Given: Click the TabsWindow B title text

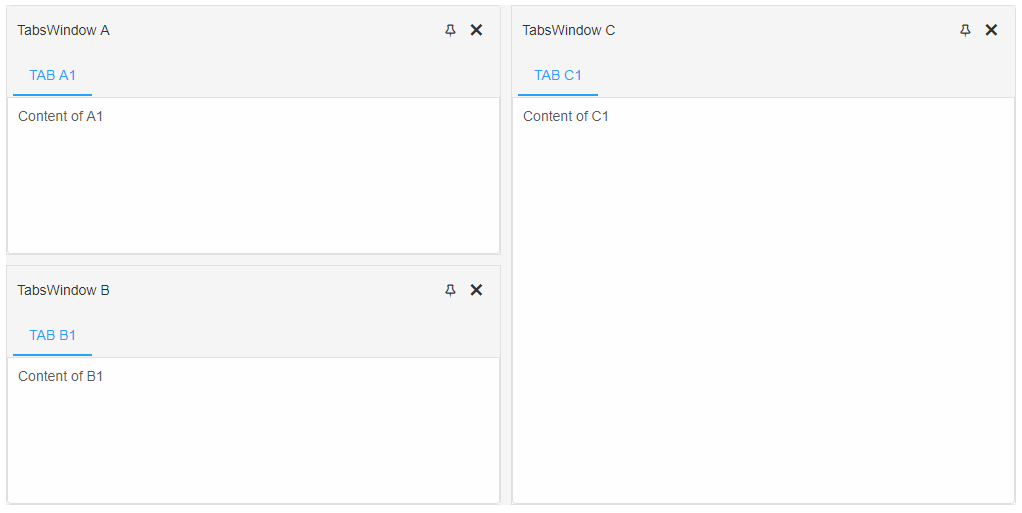Looking at the screenshot, I should pos(63,291).
